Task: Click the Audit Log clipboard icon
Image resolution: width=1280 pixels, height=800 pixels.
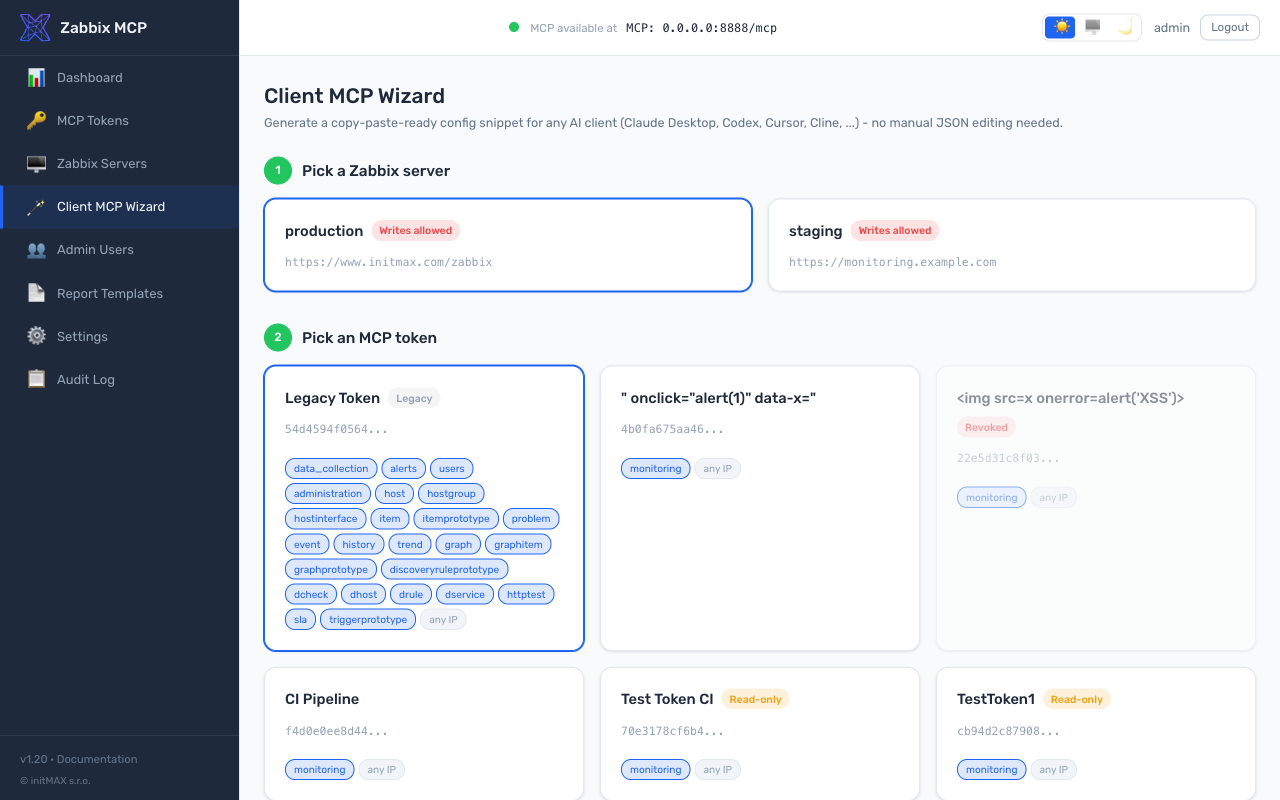Action: click(x=36, y=379)
